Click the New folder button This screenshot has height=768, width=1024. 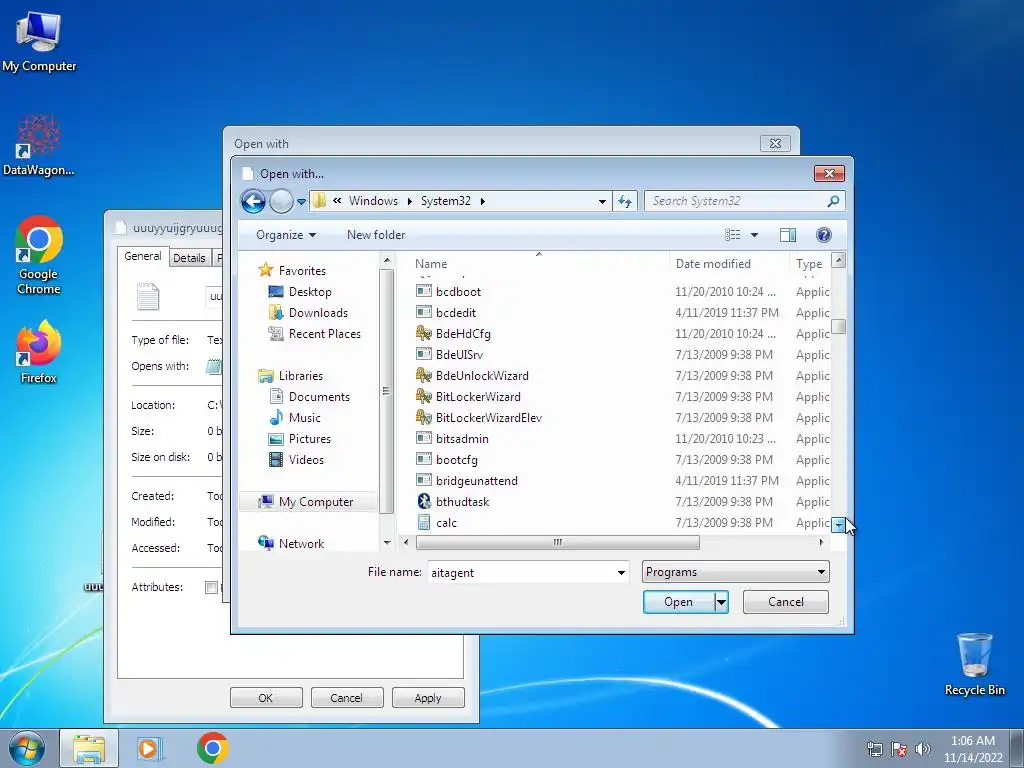click(x=376, y=235)
